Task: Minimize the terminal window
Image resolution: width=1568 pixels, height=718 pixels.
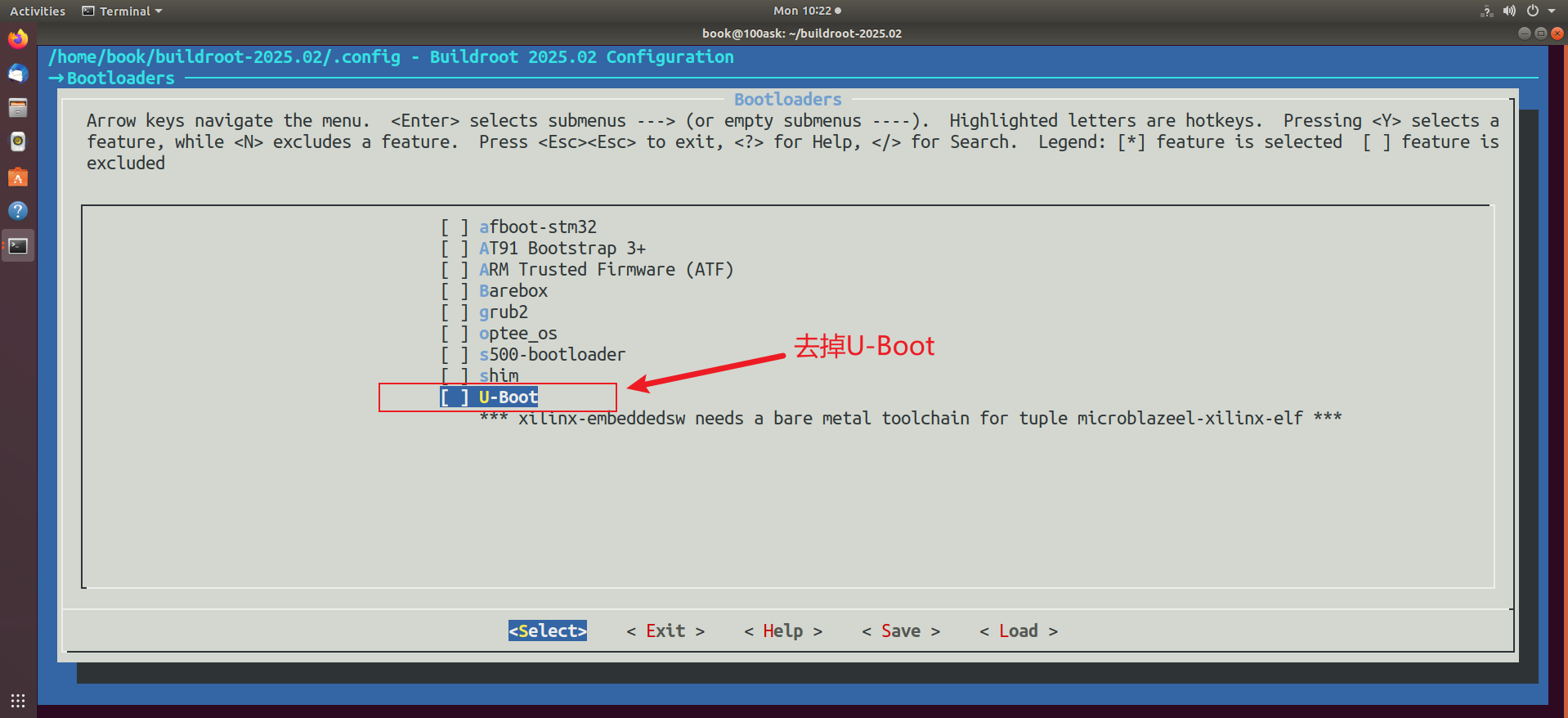Action: tap(1525, 34)
